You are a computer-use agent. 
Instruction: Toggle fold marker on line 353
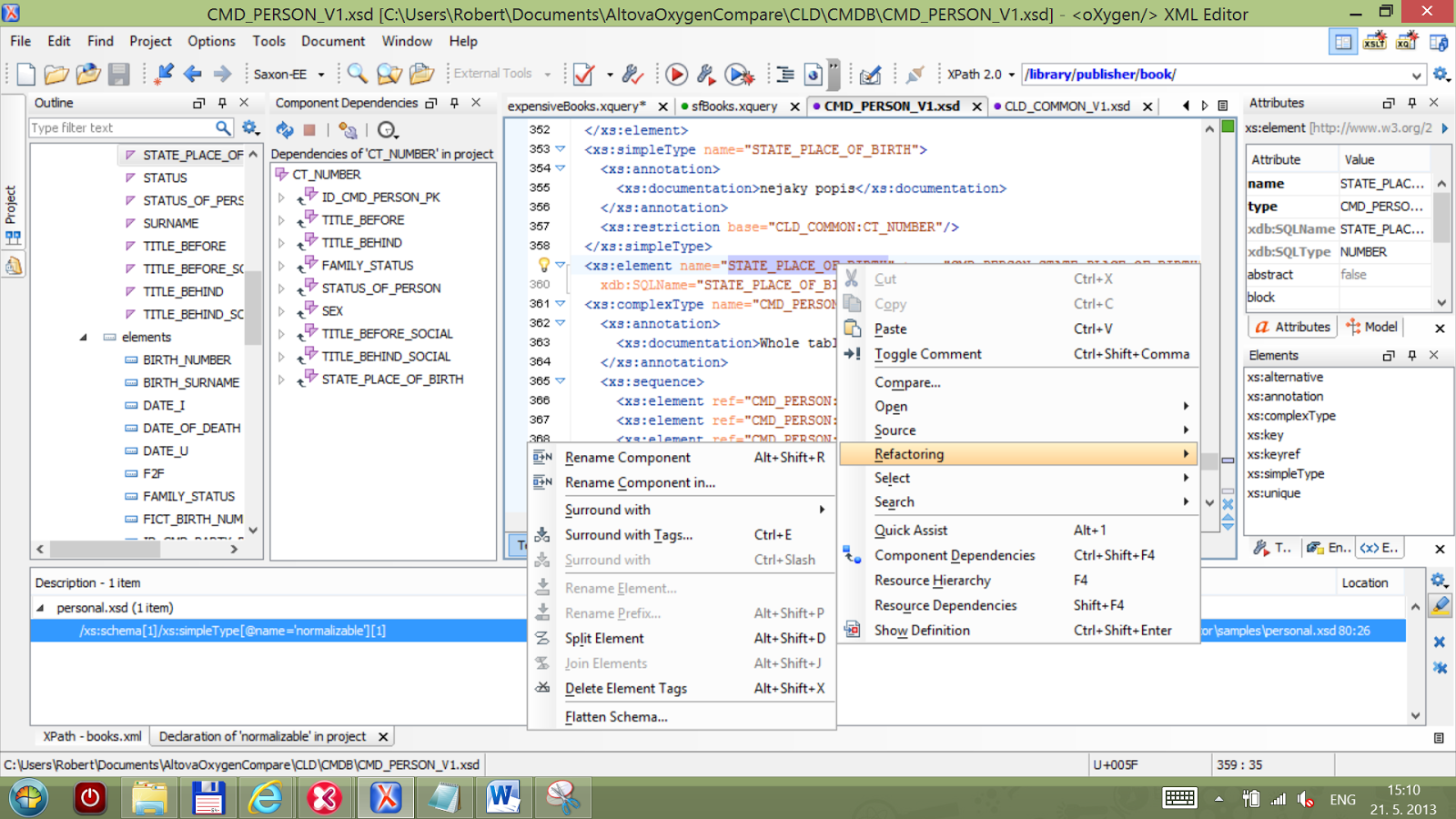pyautogui.click(x=561, y=148)
